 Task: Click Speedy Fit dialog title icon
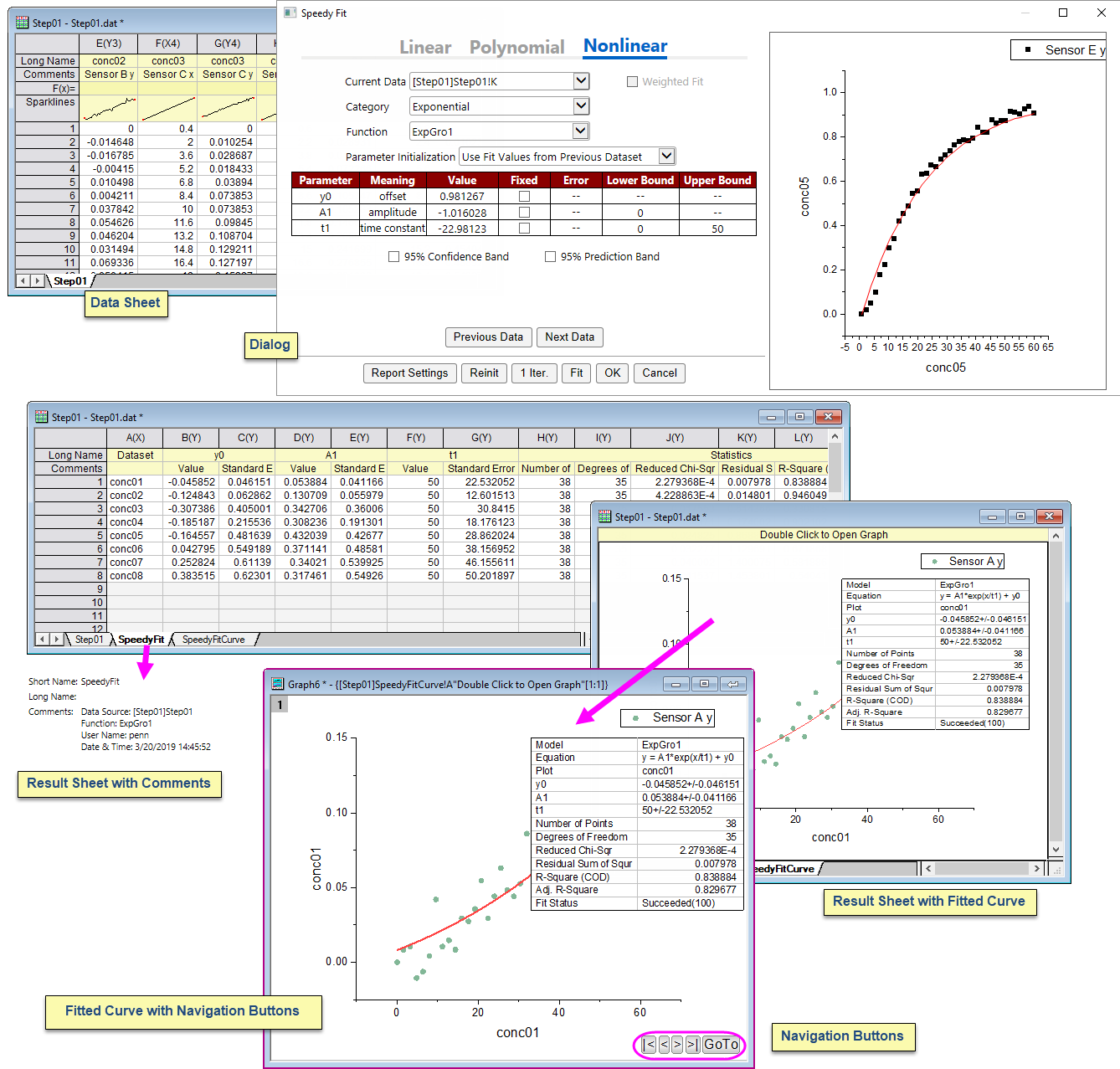coord(290,13)
